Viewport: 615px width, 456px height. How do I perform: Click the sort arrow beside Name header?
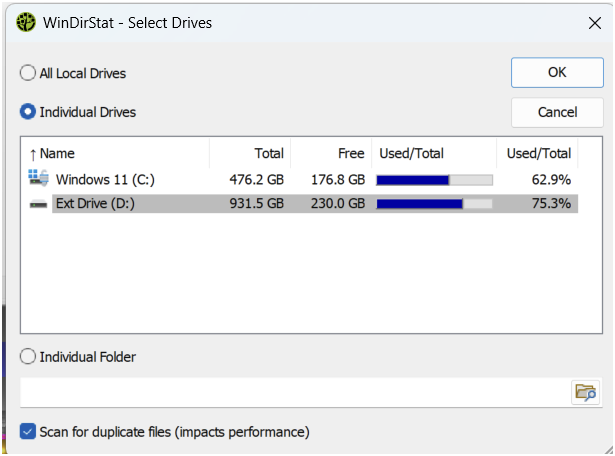pyautogui.click(x=33, y=154)
